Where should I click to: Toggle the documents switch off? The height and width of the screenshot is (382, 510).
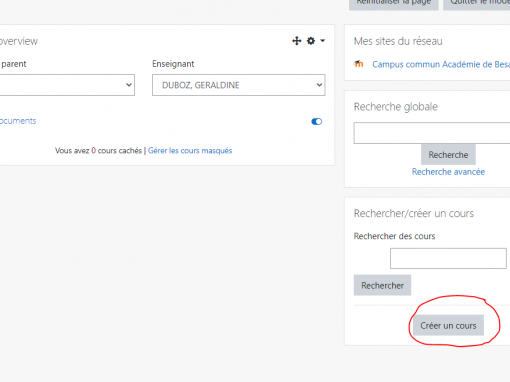click(316, 121)
